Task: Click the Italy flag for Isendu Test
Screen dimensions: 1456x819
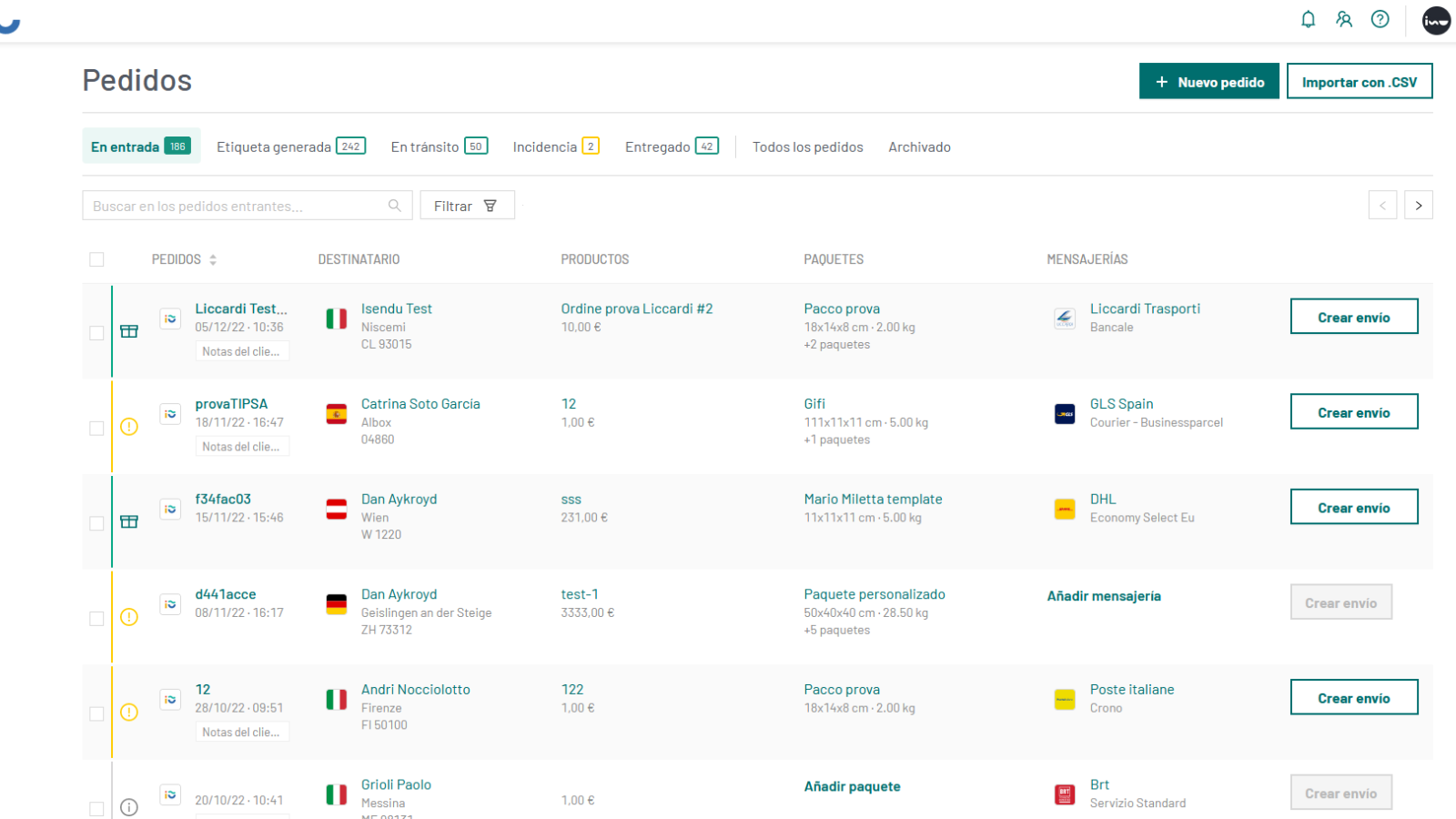Action: [x=337, y=318]
